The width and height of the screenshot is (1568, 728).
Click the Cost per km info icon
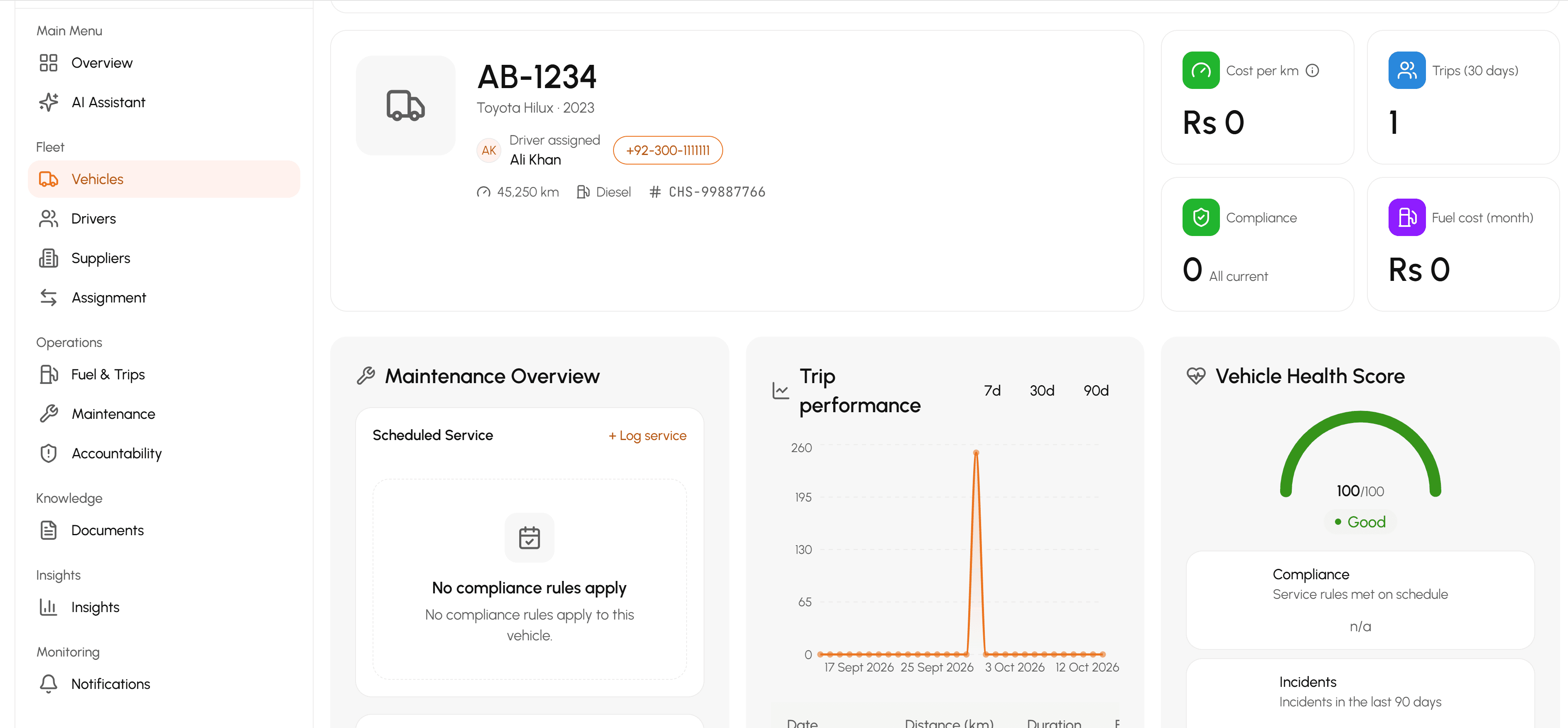click(1313, 71)
